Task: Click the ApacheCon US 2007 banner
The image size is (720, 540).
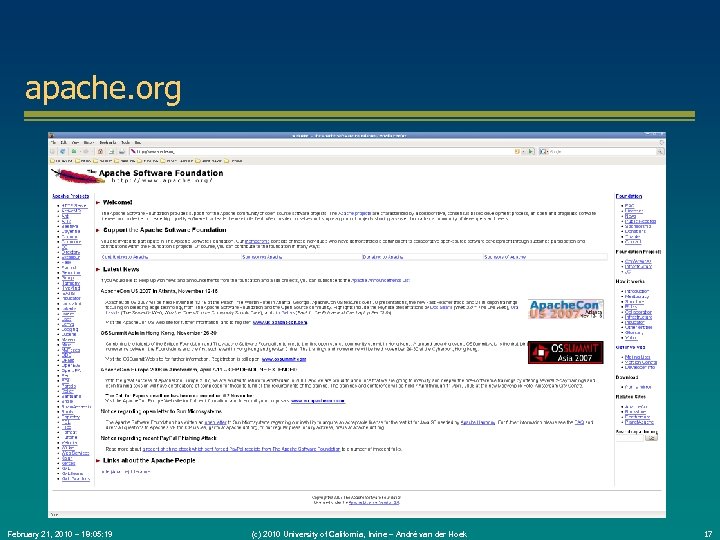Action: point(566,309)
